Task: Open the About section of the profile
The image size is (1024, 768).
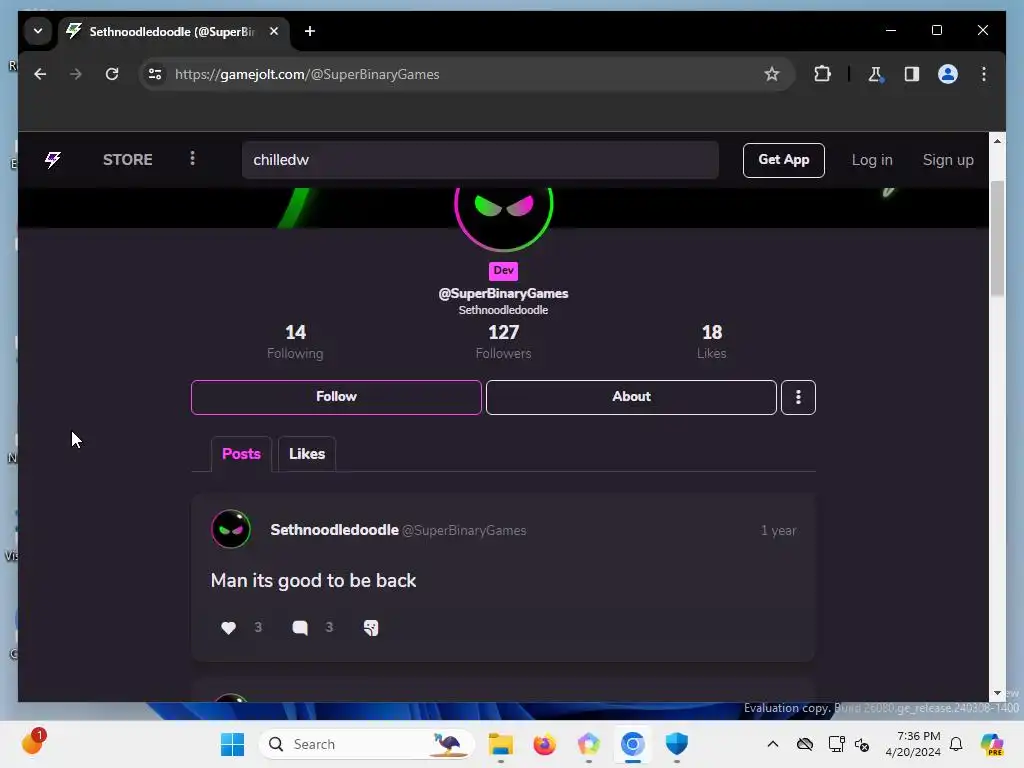Action: click(x=631, y=397)
